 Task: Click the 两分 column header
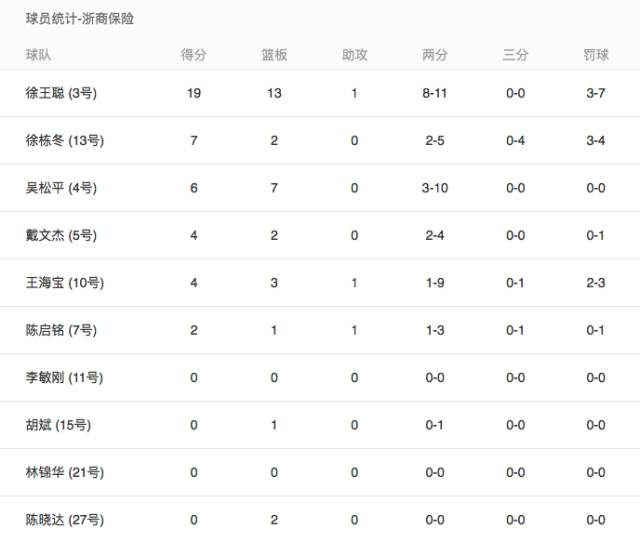[435, 55]
